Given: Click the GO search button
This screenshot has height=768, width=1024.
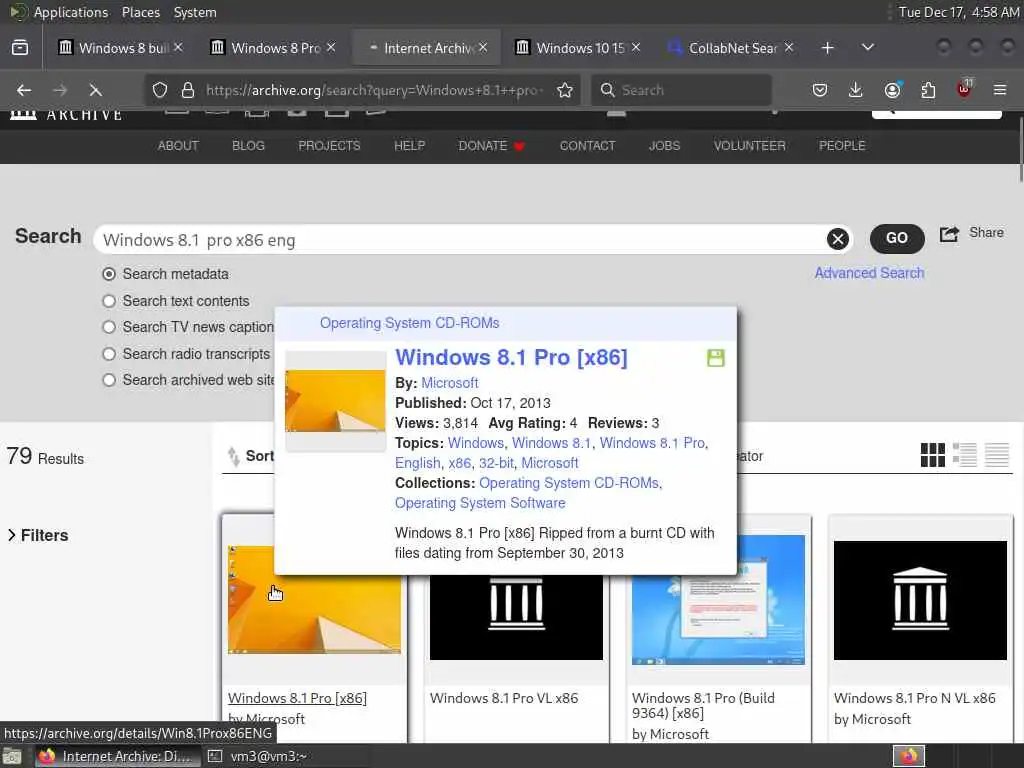Looking at the screenshot, I should 897,238.
